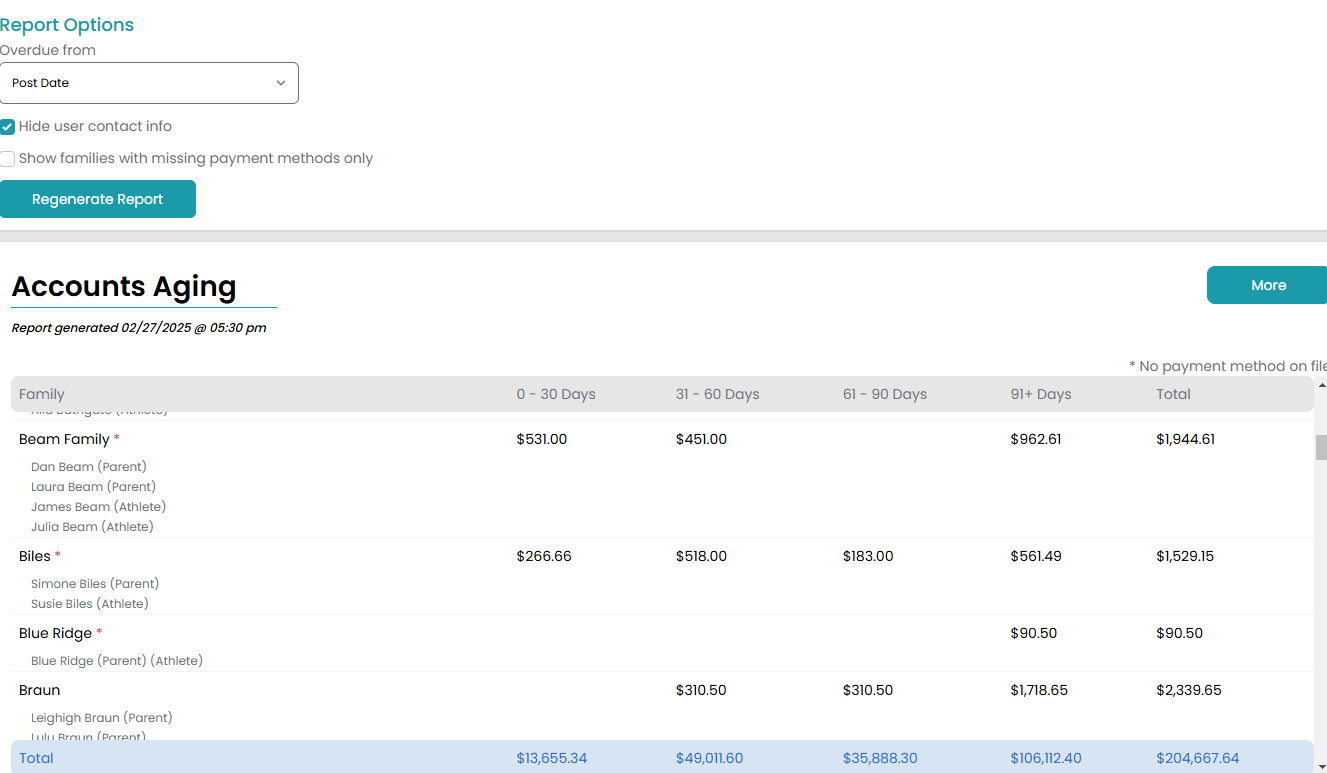
Task: Click Simone Biles (Parent) entry
Action: pyautogui.click(x=95, y=584)
